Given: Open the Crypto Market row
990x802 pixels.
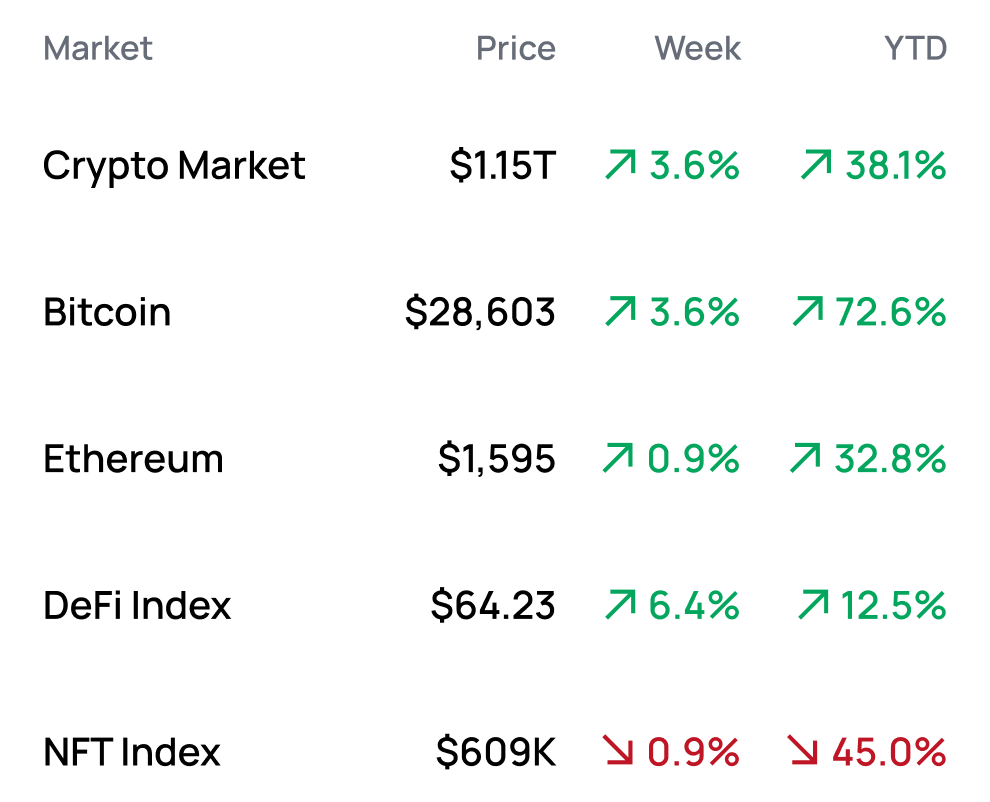Looking at the screenshot, I should (174, 165).
